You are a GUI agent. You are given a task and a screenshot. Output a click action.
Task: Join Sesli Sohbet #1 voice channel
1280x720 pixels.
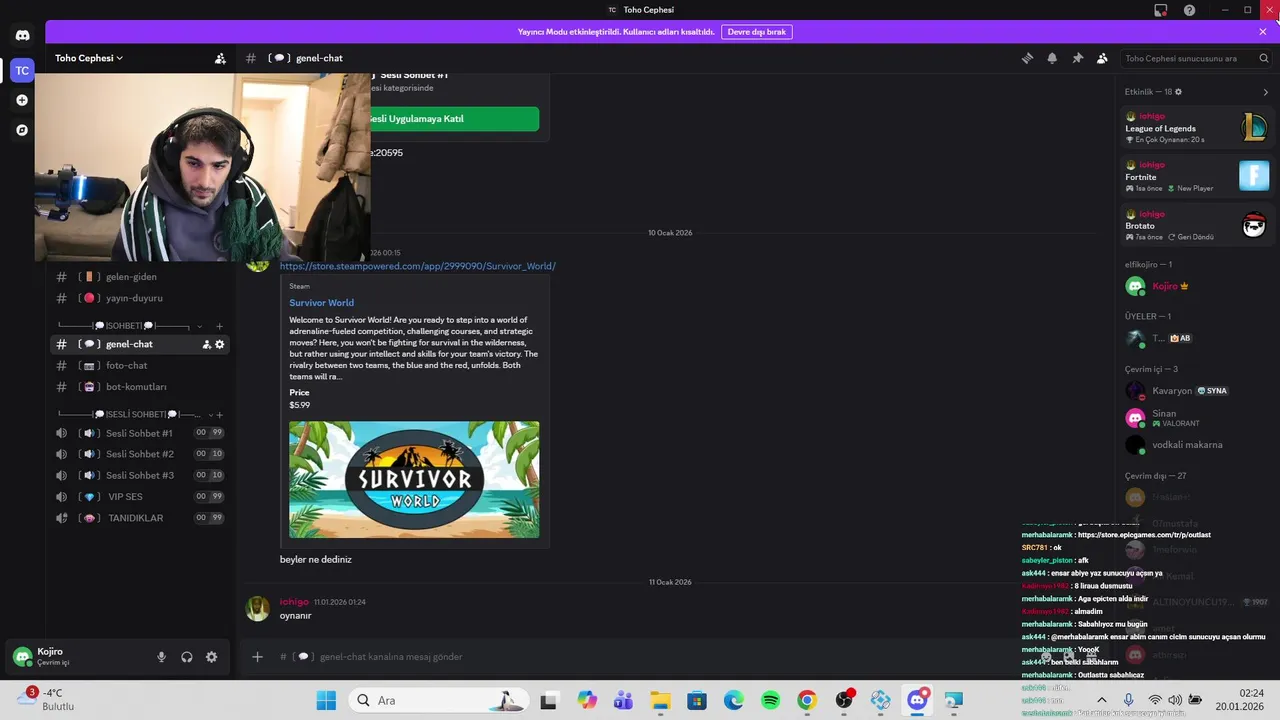pyautogui.click(x=140, y=433)
